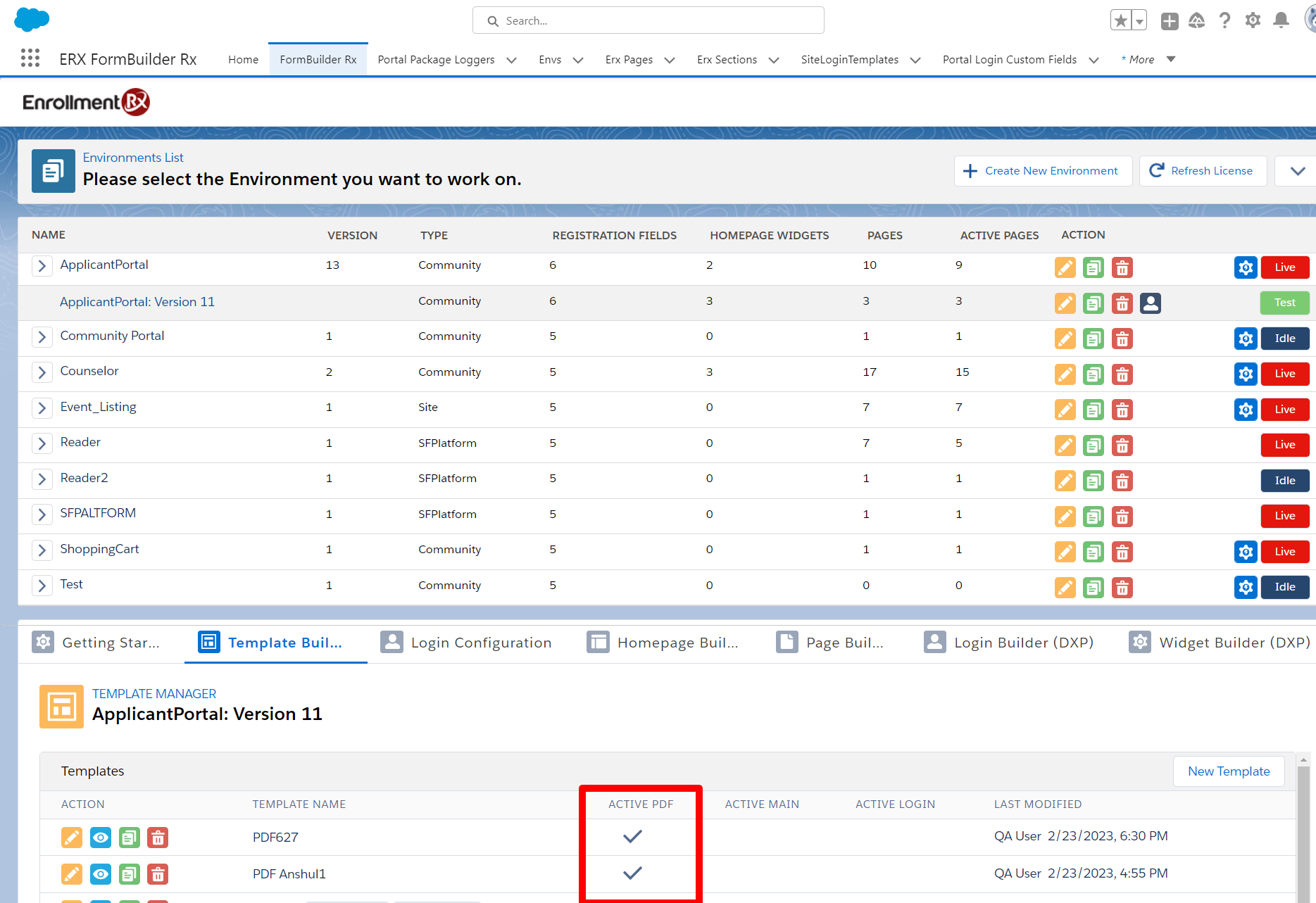Screen dimensions: 1316x903
Task: Preview the PDF Anshul1 template
Action: [101, 874]
